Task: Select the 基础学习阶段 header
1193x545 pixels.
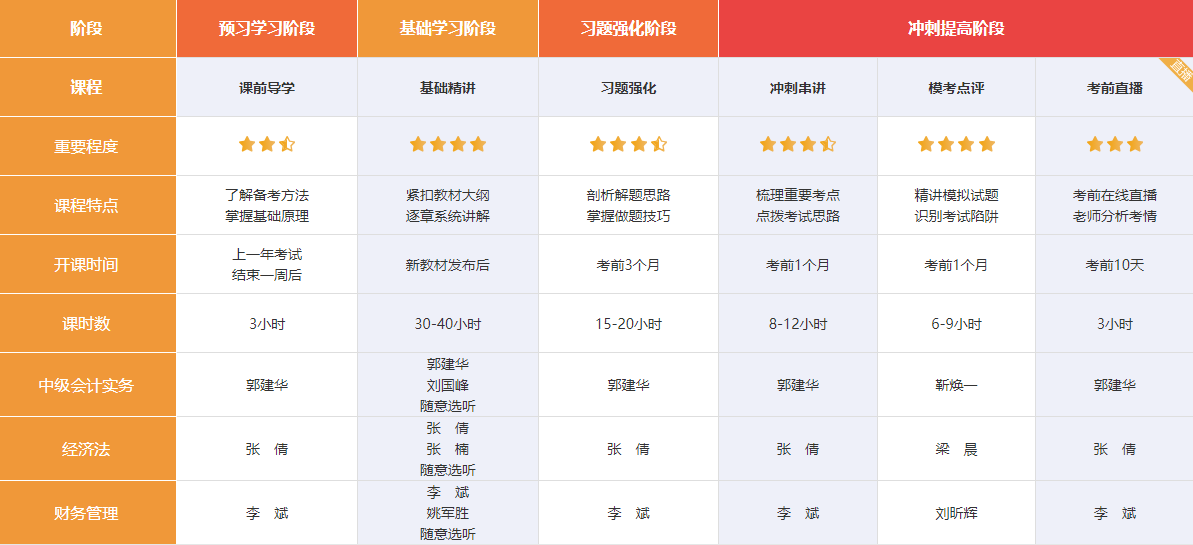Action: click(447, 29)
